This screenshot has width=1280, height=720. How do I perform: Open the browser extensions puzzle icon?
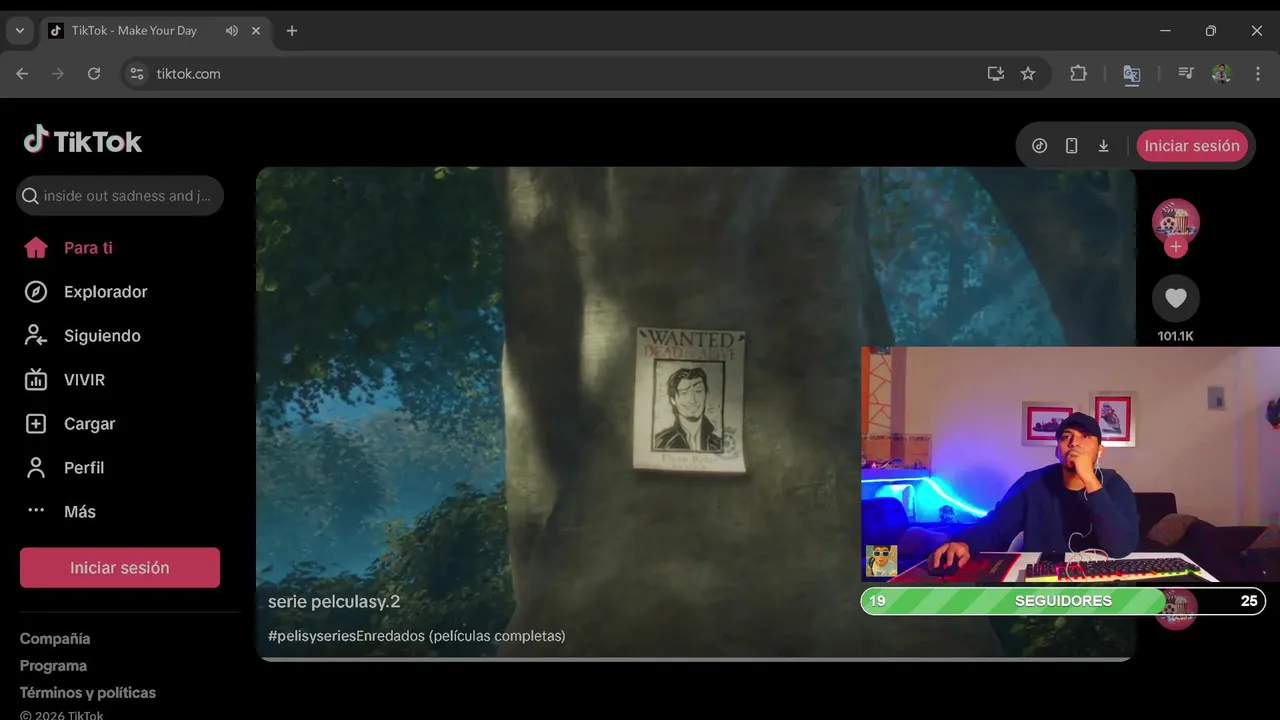point(1078,74)
